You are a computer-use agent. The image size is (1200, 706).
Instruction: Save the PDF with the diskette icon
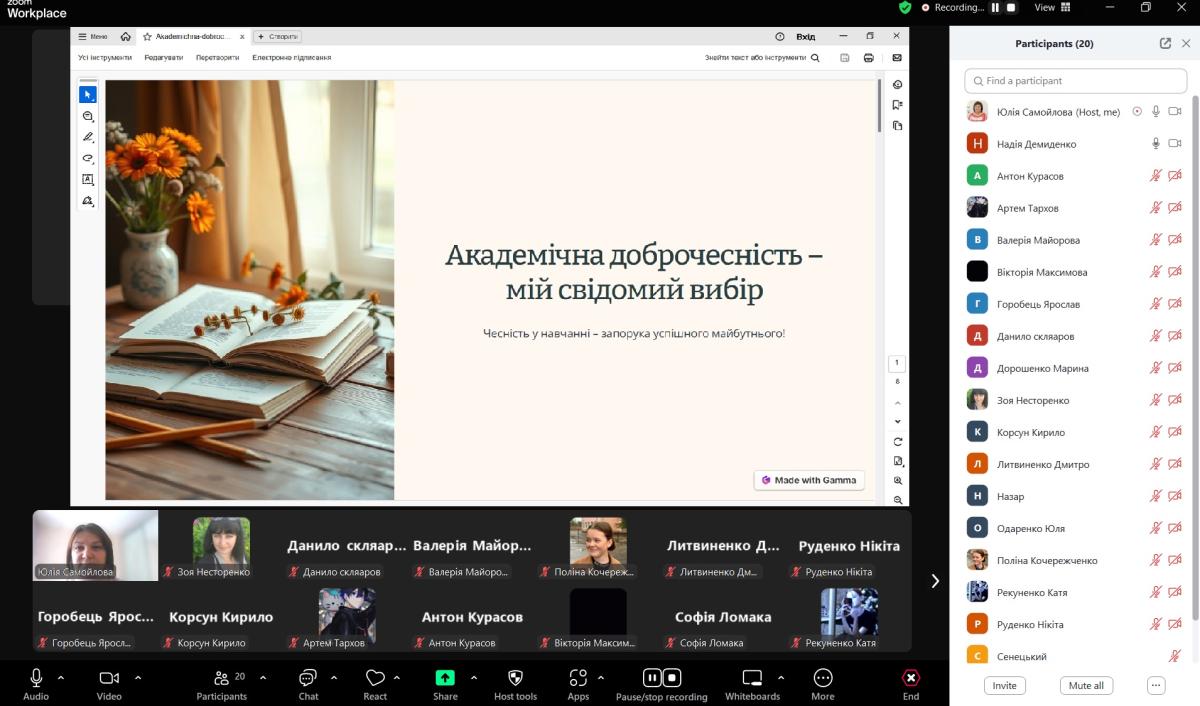[845, 58]
